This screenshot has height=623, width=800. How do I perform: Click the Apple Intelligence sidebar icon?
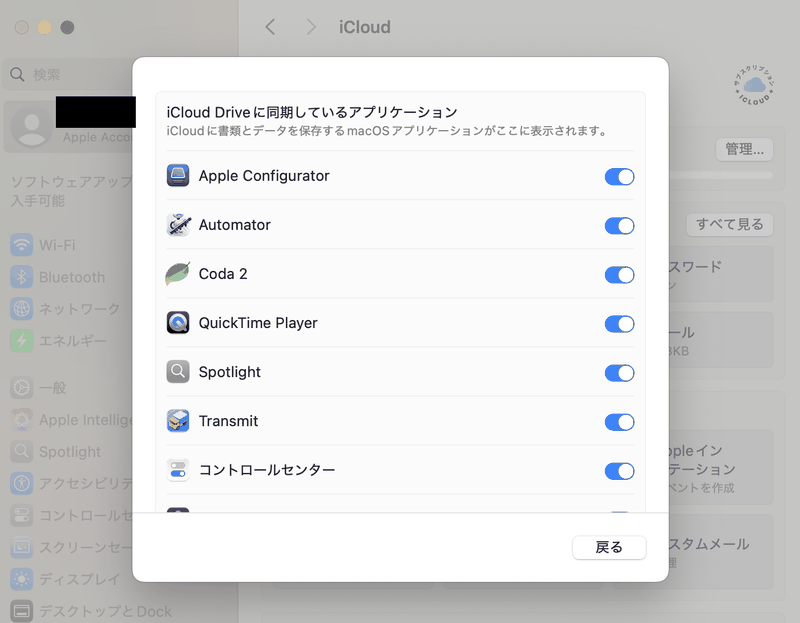[21, 420]
